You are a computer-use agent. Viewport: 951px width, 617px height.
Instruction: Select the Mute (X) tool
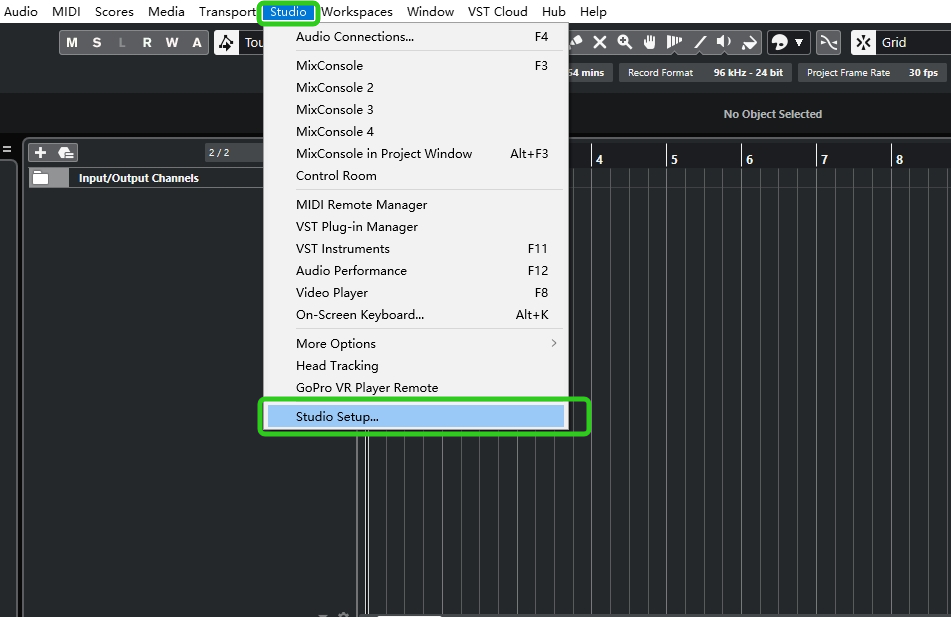(x=600, y=42)
